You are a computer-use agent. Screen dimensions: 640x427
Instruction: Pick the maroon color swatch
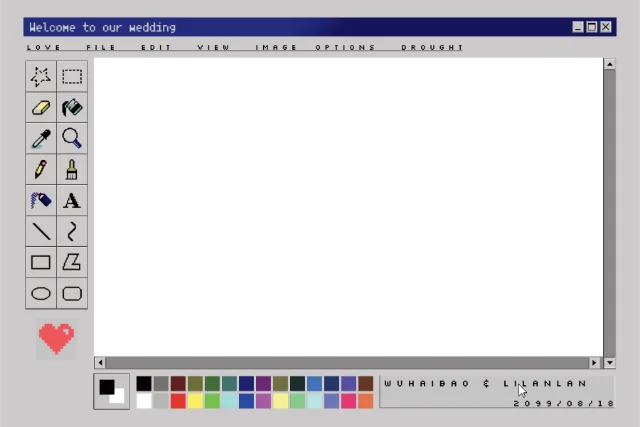(178, 384)
